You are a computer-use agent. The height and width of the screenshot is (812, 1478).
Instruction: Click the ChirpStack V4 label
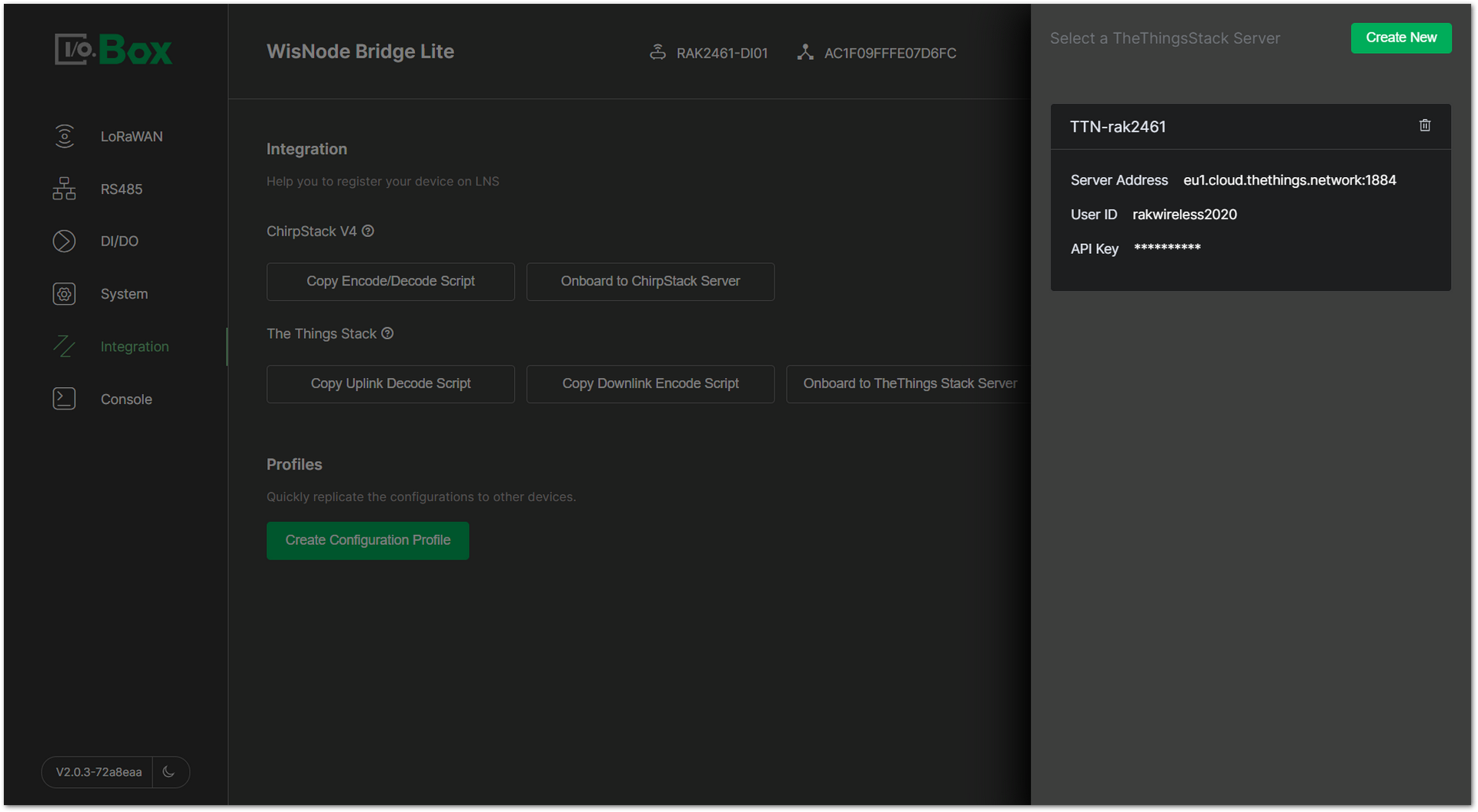pyautogui.click(x=311, y=232)
